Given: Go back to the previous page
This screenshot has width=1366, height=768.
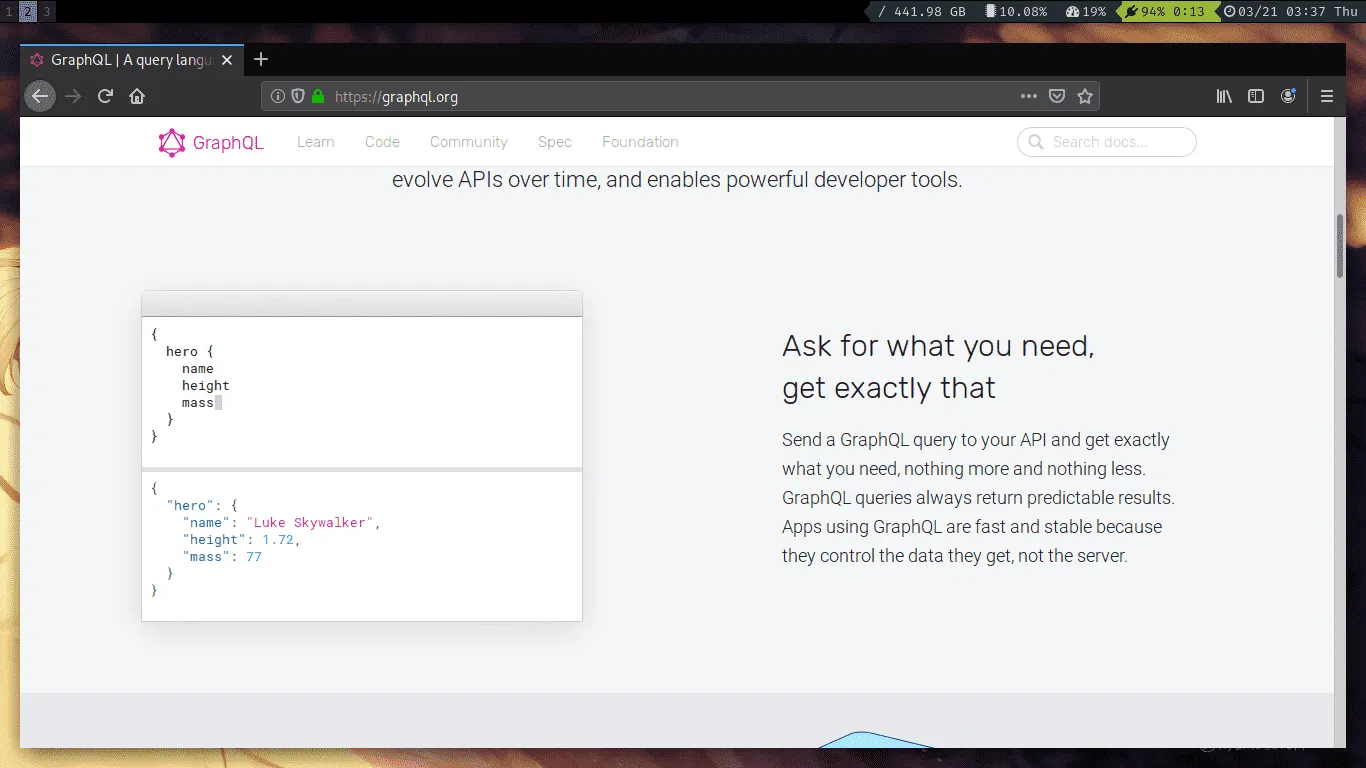Looking at the screenshot, I should point(40,96).
